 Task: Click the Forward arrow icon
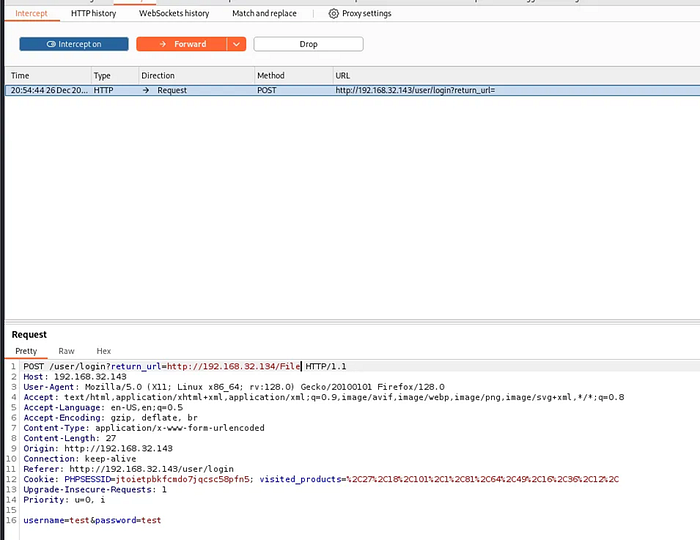tap(163, 44)
